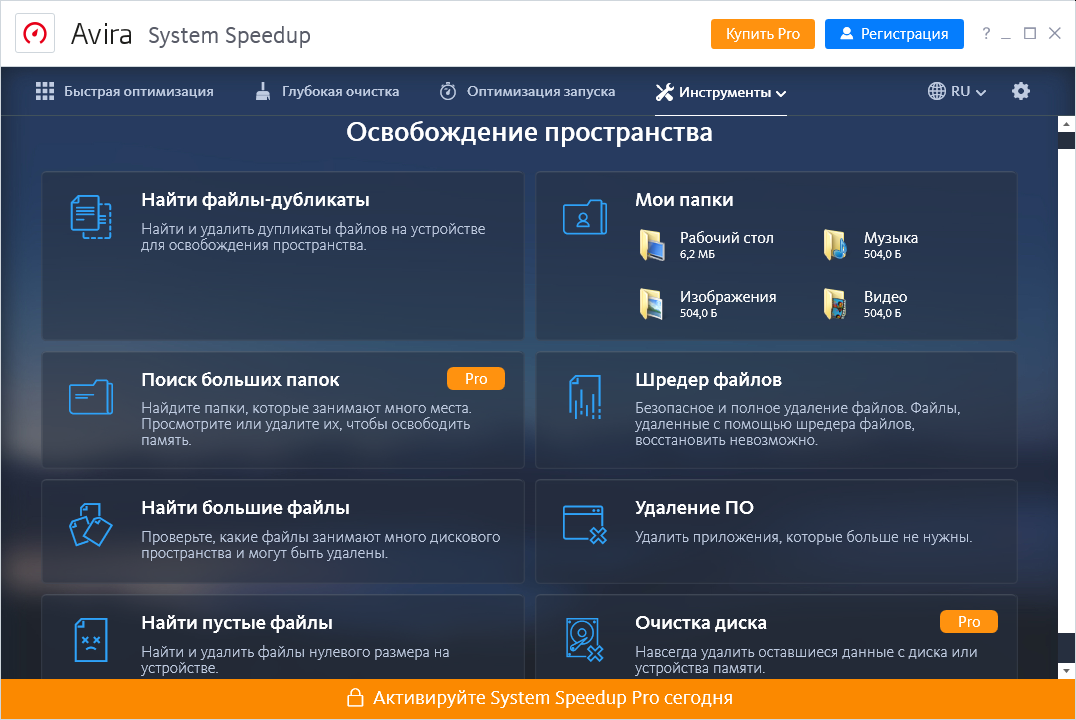The image size is (1076, 720).
Task: Expand the RU language chevron
Action: click(x=981, y=93)
